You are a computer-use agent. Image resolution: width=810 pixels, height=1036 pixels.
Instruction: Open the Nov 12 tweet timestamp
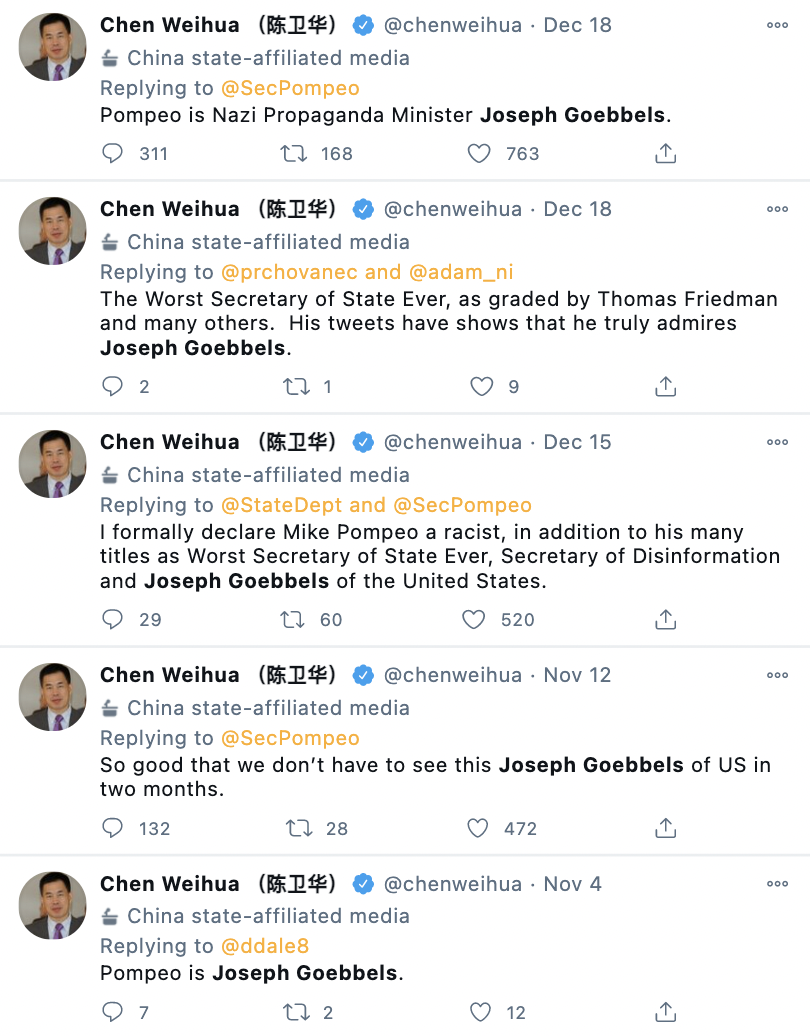click(x=576, y=675)
